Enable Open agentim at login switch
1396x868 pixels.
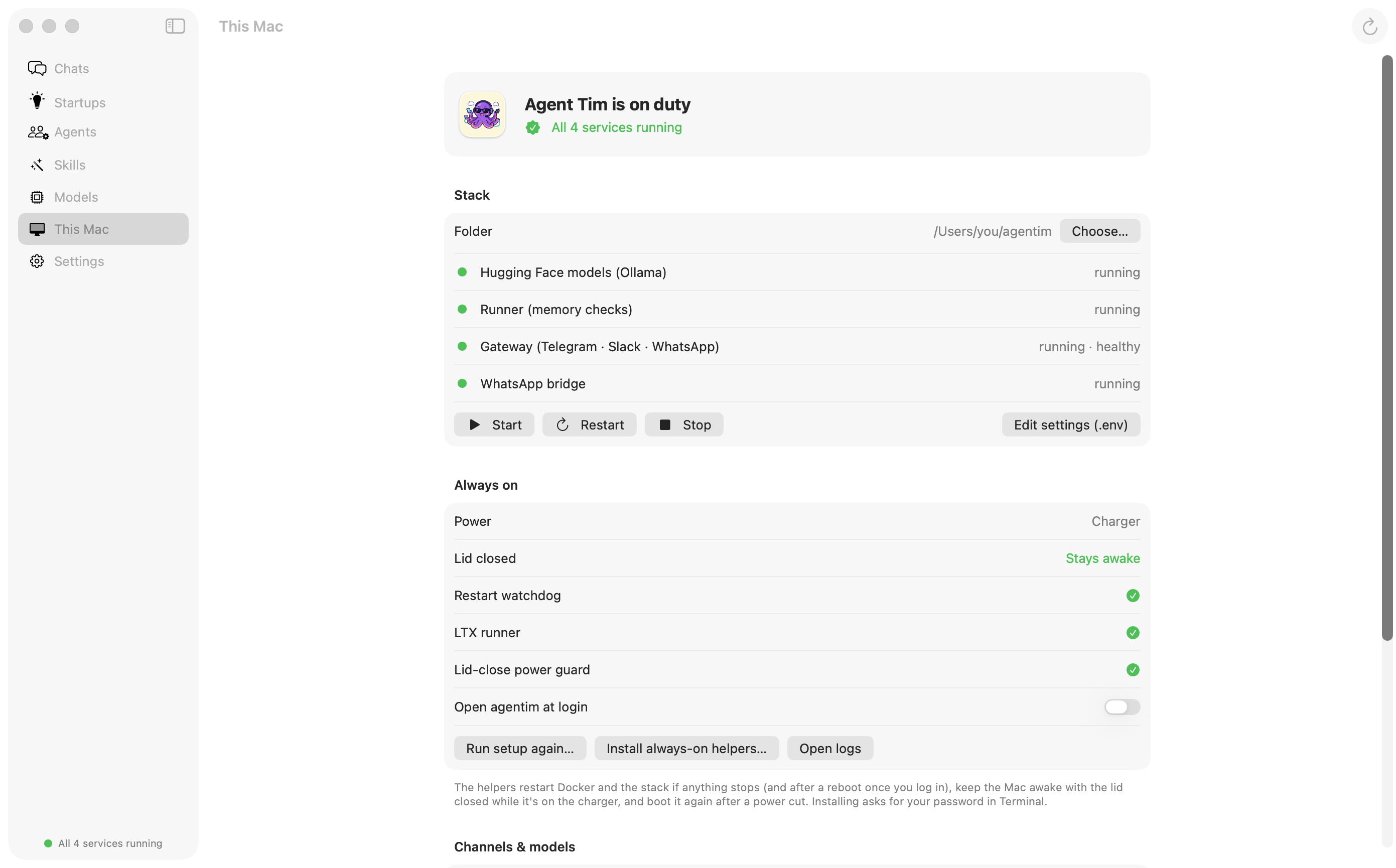(x=1122, y=706)
